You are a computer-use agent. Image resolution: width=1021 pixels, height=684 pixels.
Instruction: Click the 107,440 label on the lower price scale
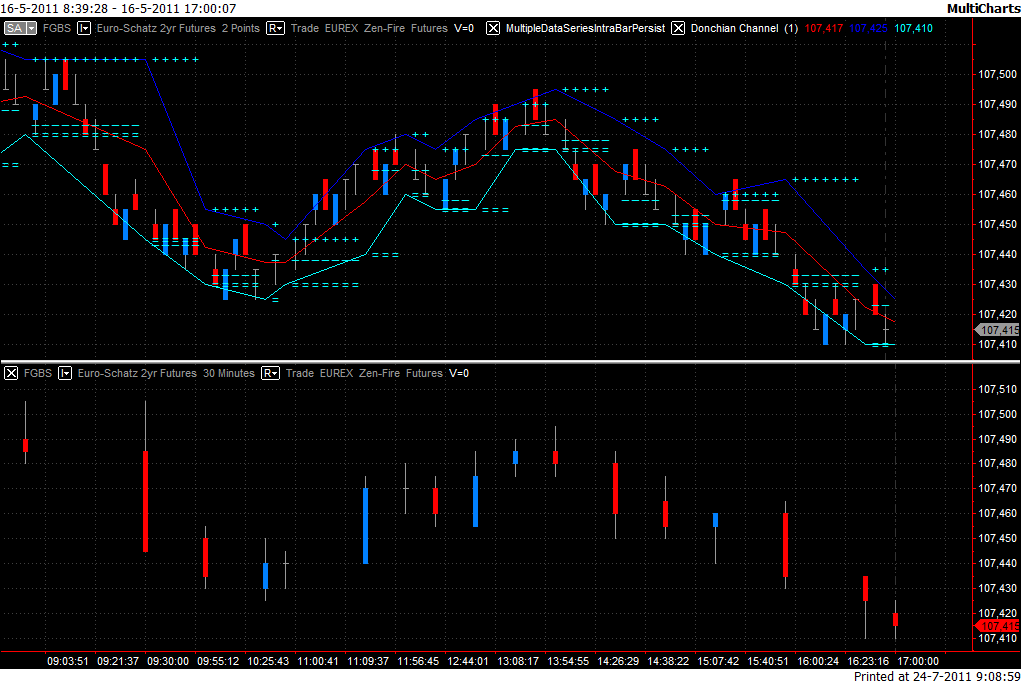[x=998, y=563]
